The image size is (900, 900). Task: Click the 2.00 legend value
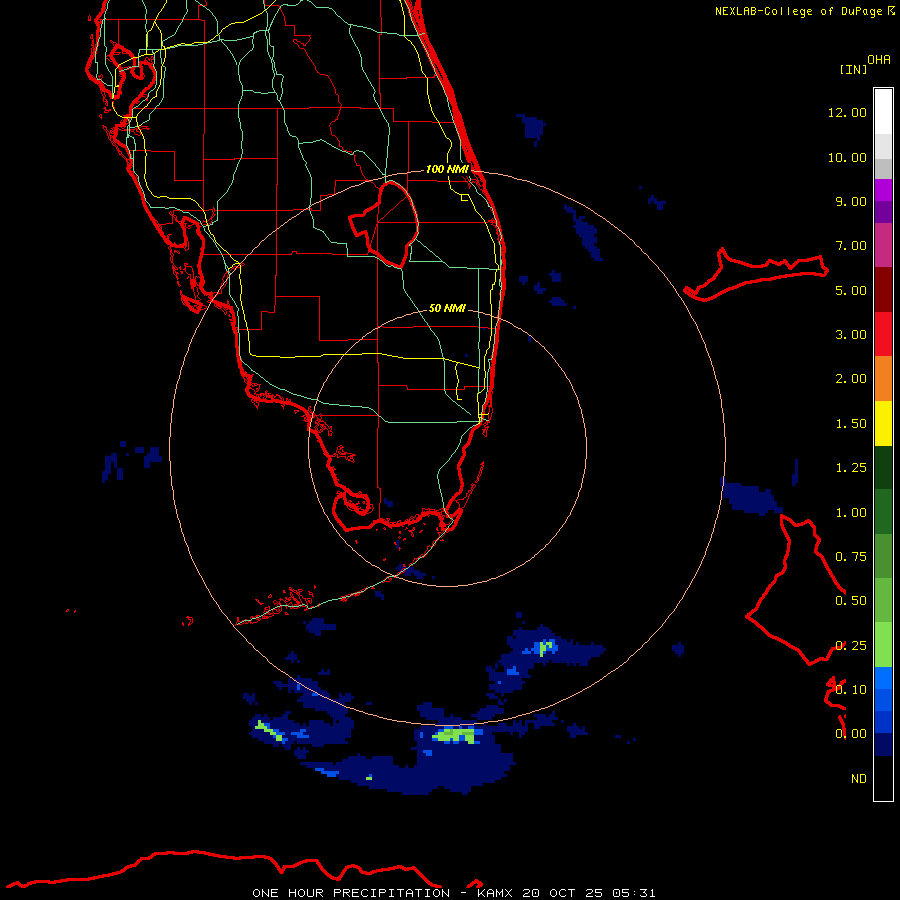click(851, 379)
